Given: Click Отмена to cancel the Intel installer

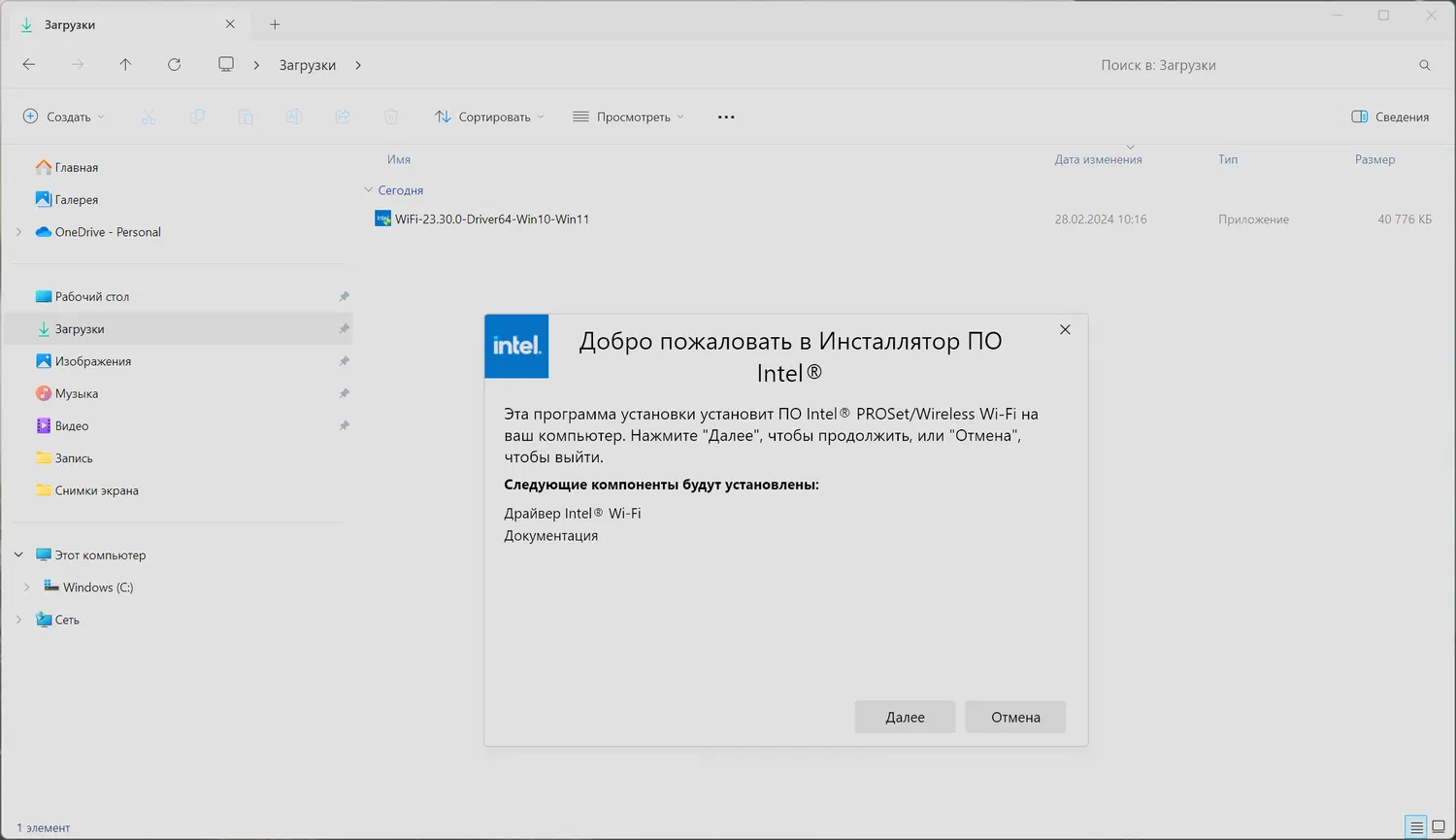Looking at the screenshot, I should [1015, 717].
